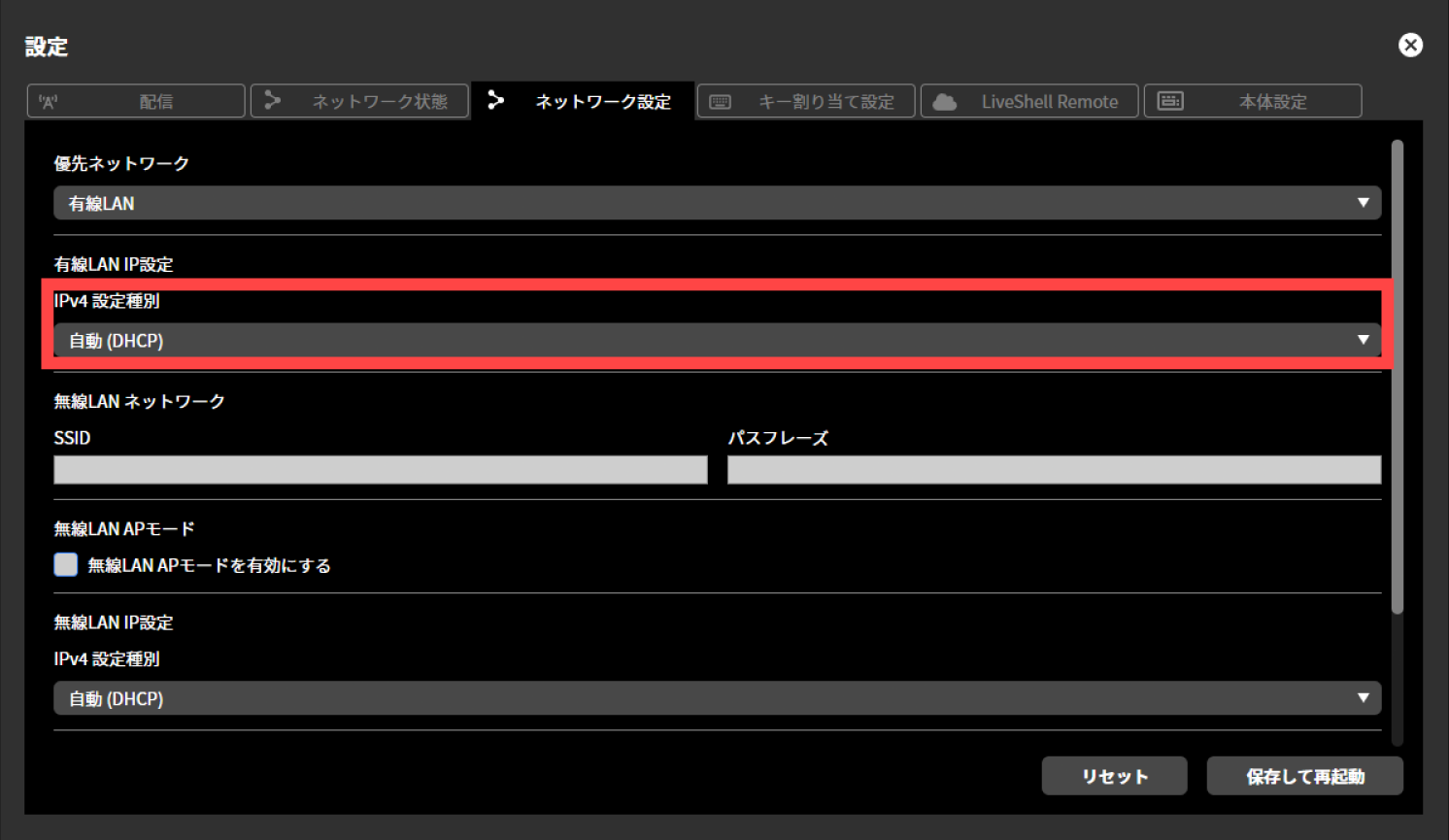Click the リセット button
The height and width of the screenshot is (840, 1449).
pyautogui.click(x=1114, y=775)
